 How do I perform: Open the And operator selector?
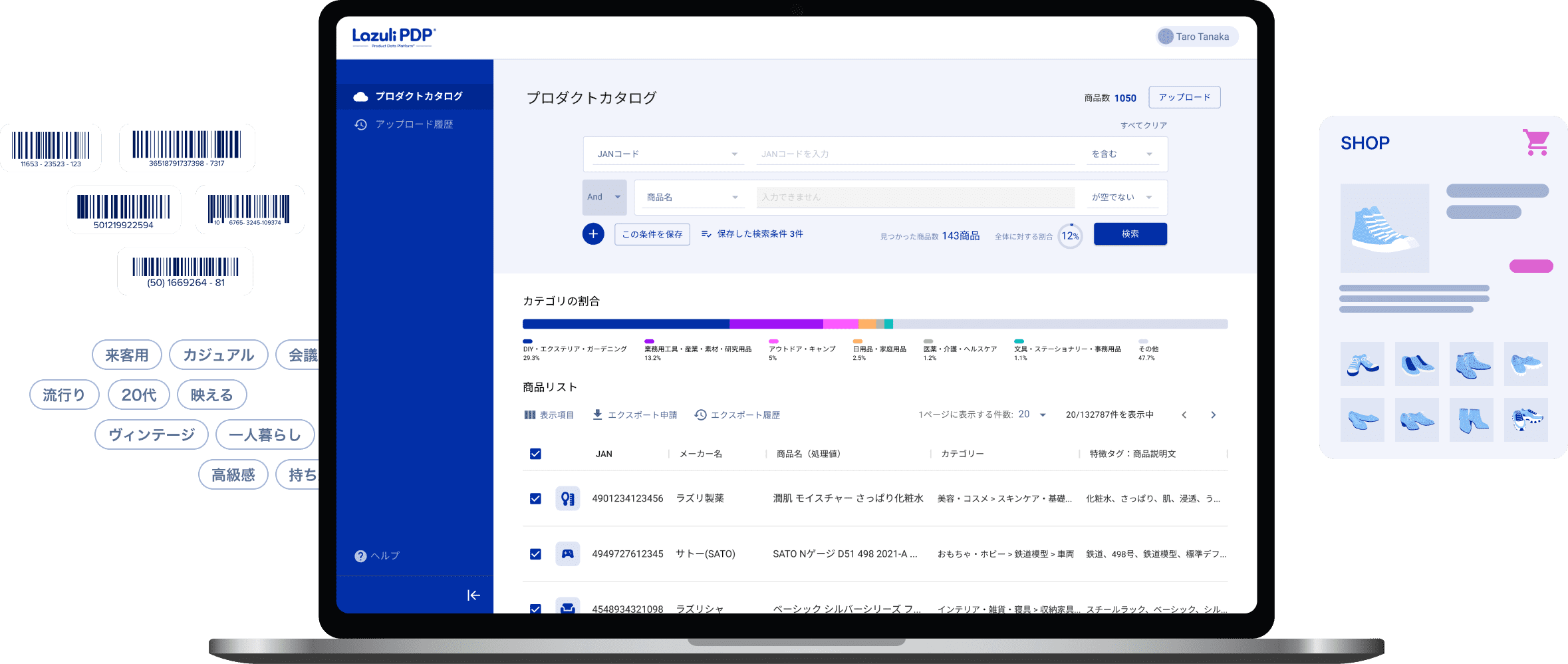coord(604,197)
